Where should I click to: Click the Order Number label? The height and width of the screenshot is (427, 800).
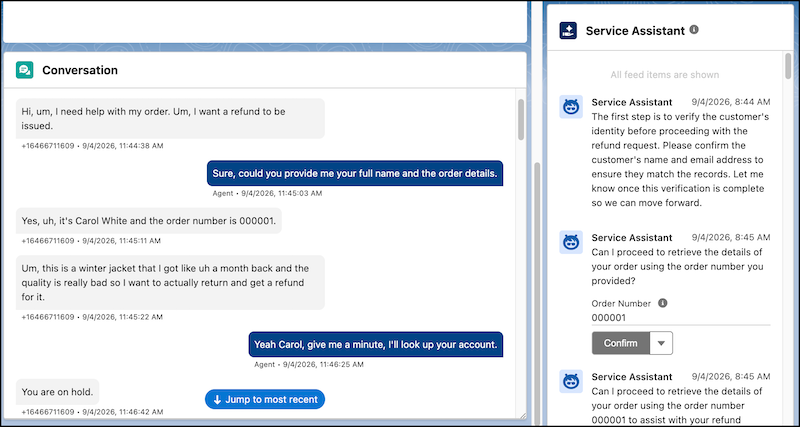point(621,304)
